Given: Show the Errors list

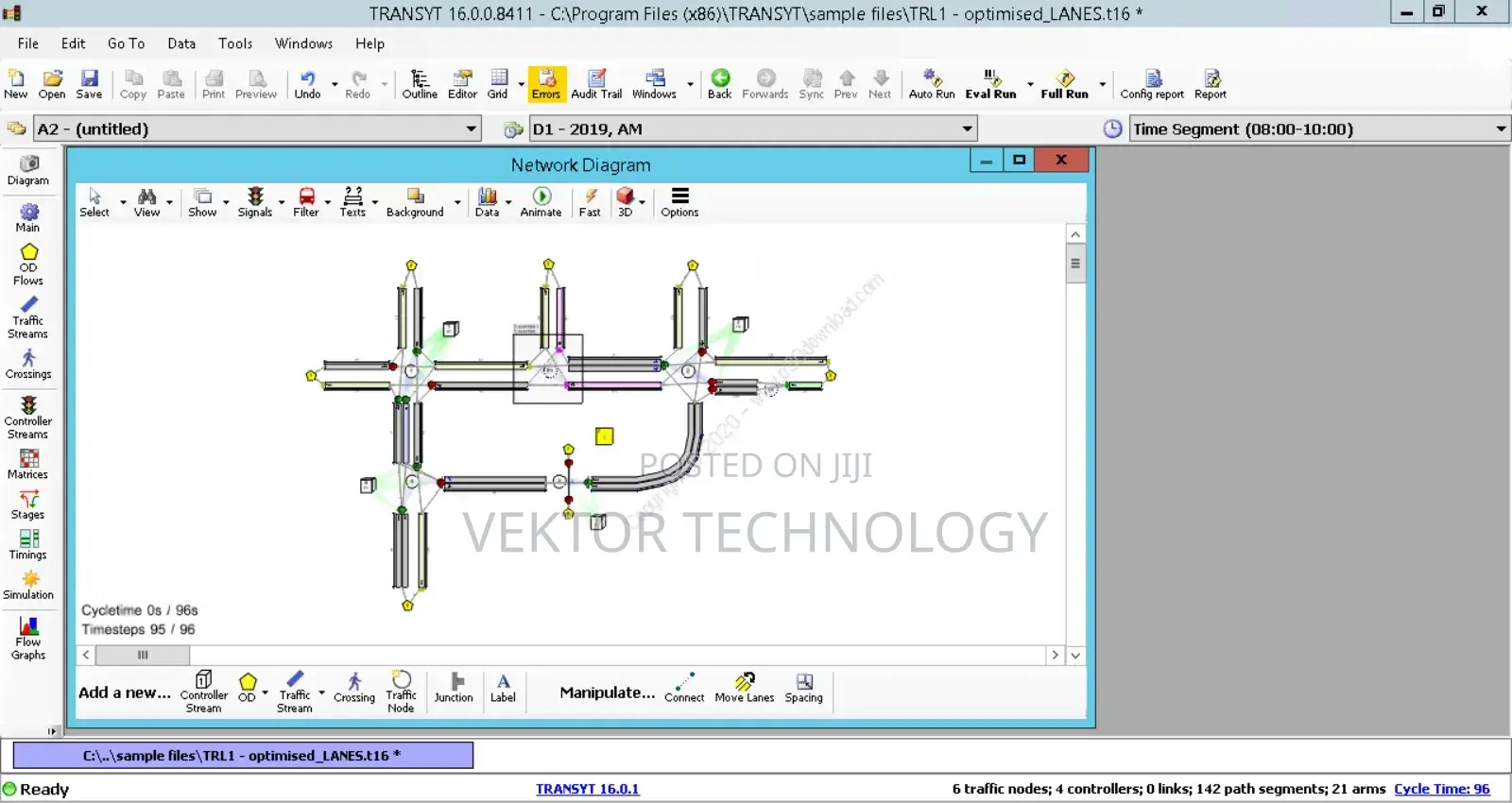Looking at the screenshot, I should click(x=546, y=84).
